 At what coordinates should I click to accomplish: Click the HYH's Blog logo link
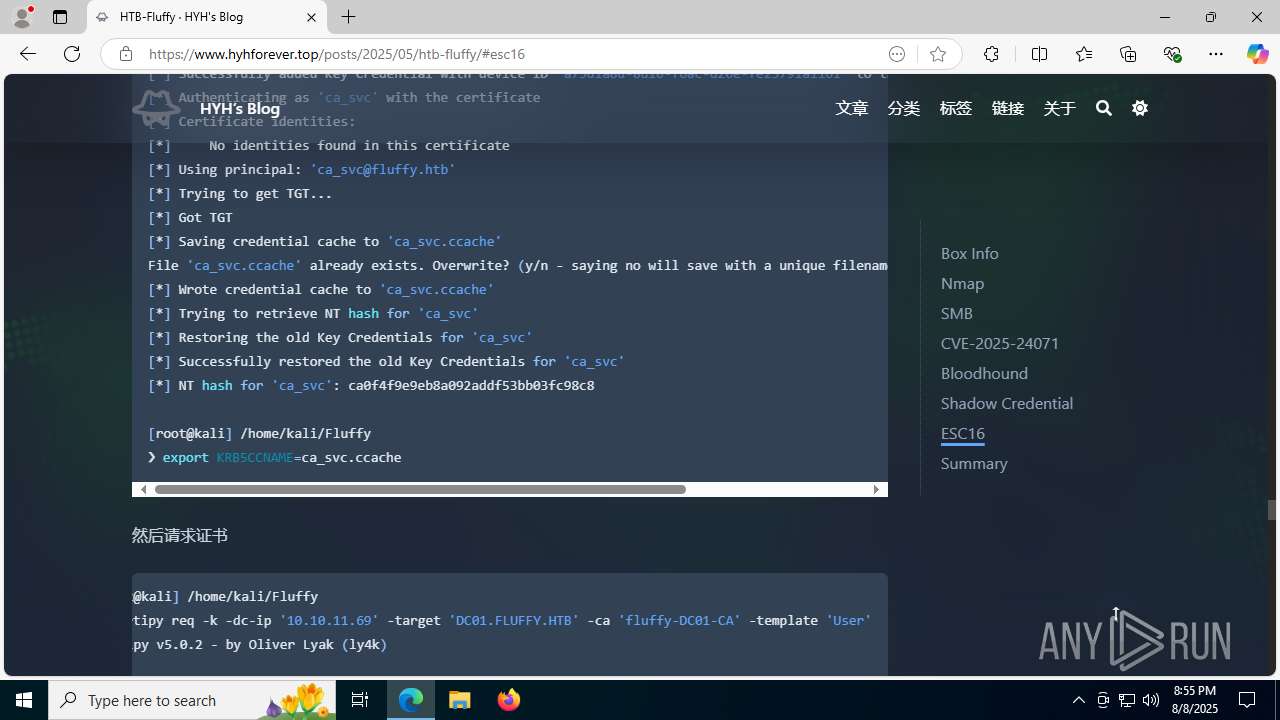click(x=207, y=108)
